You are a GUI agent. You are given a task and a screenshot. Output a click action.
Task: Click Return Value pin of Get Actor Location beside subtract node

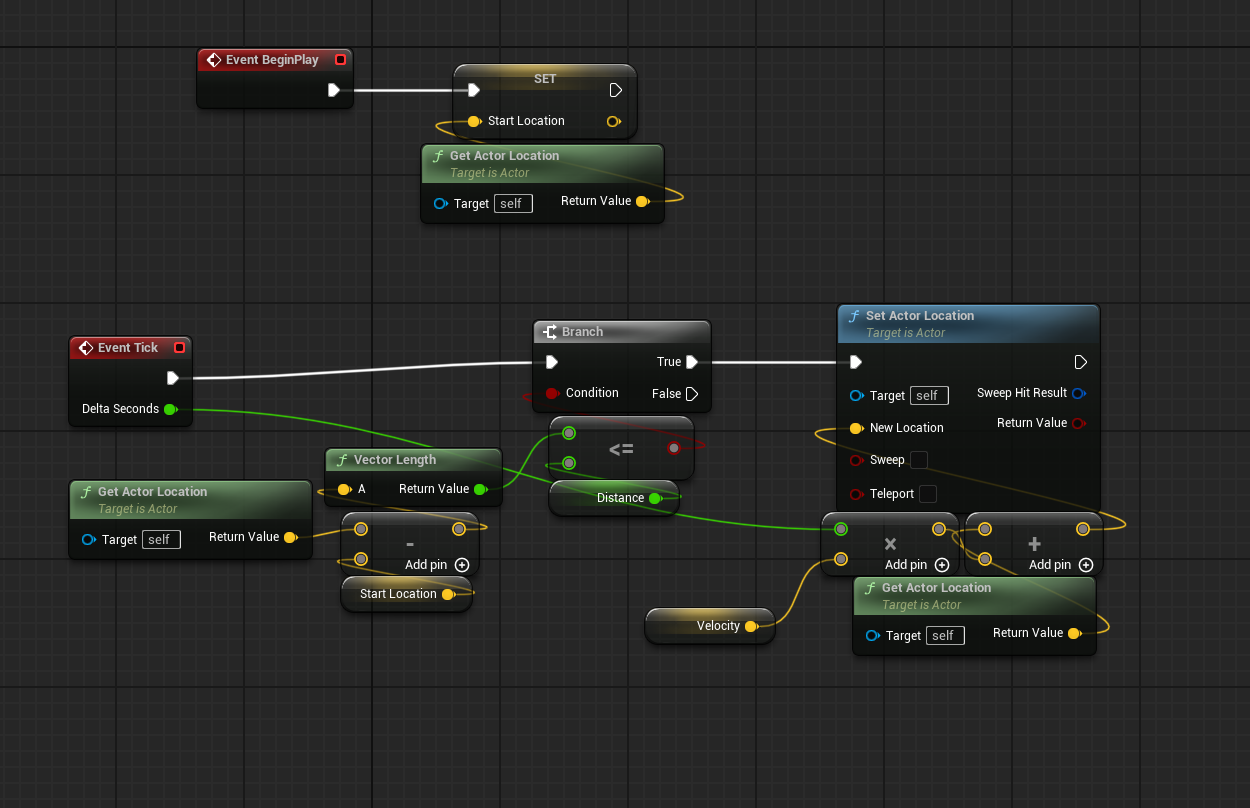tap(290, 537)
